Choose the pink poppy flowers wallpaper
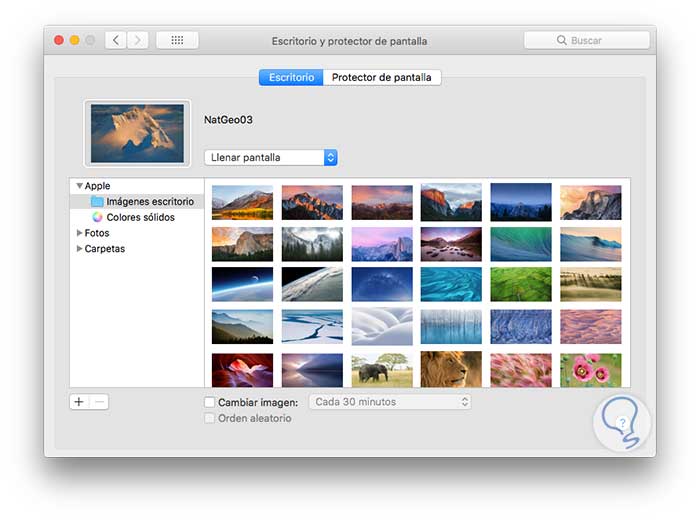Viewport: 700px width, 520px height. coord(590,370)
